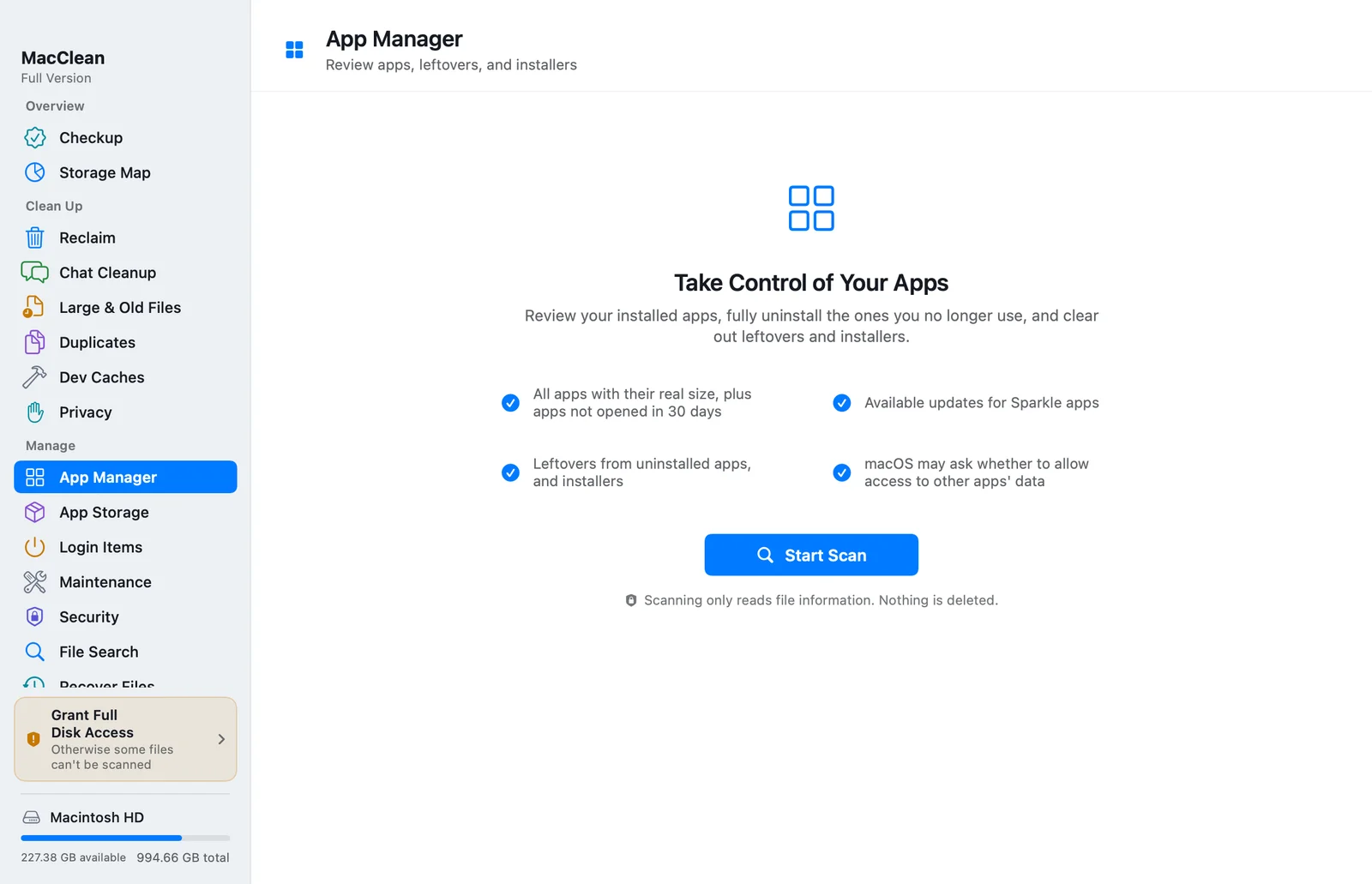The height and width of the screenshot is (884, 1372).
Task: Open the Storage Map section
Action: pos(125,172)
